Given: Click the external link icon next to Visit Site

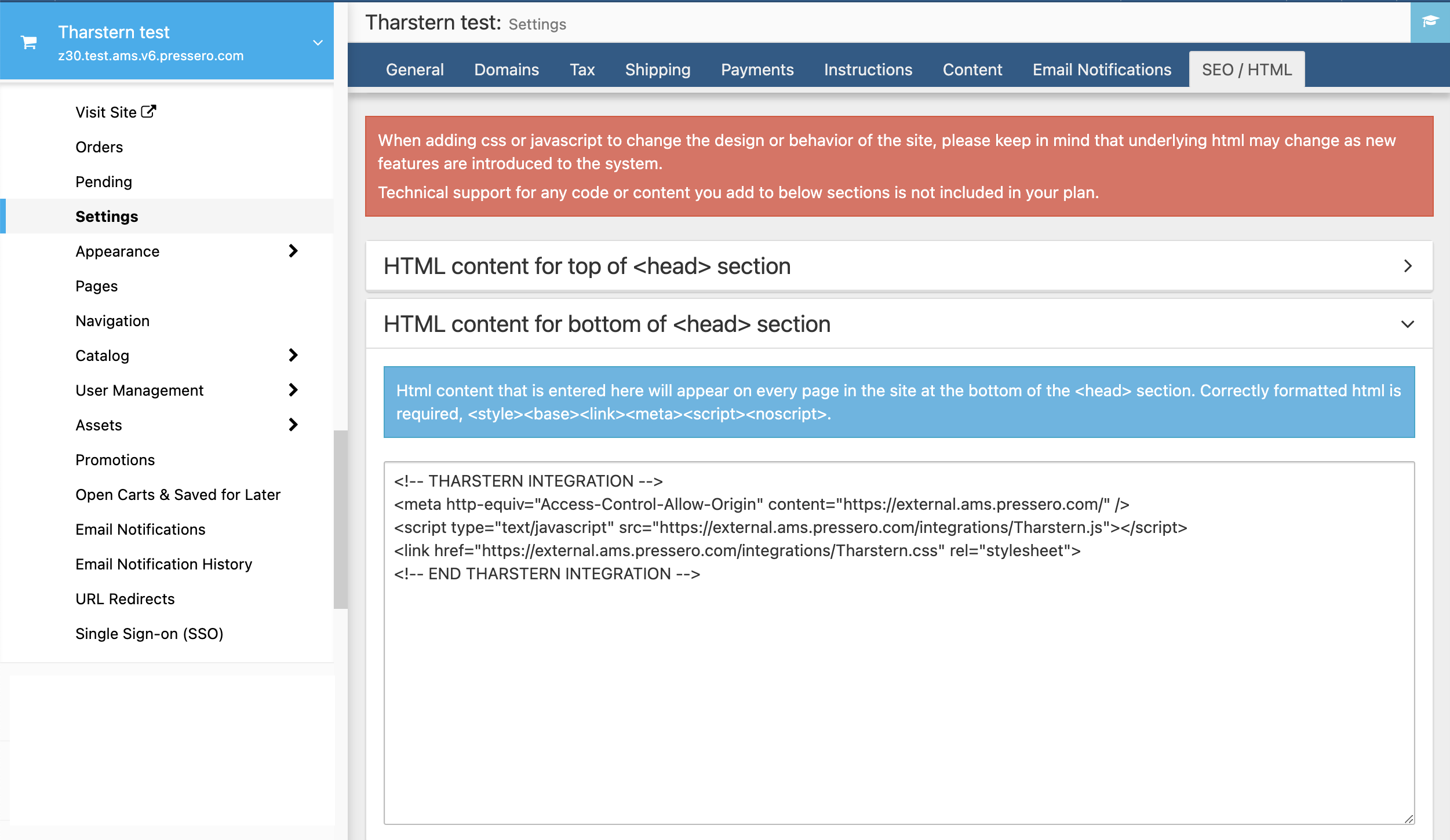Looking at the screenshot, I should pyautogui.click(x=149, y=111).
